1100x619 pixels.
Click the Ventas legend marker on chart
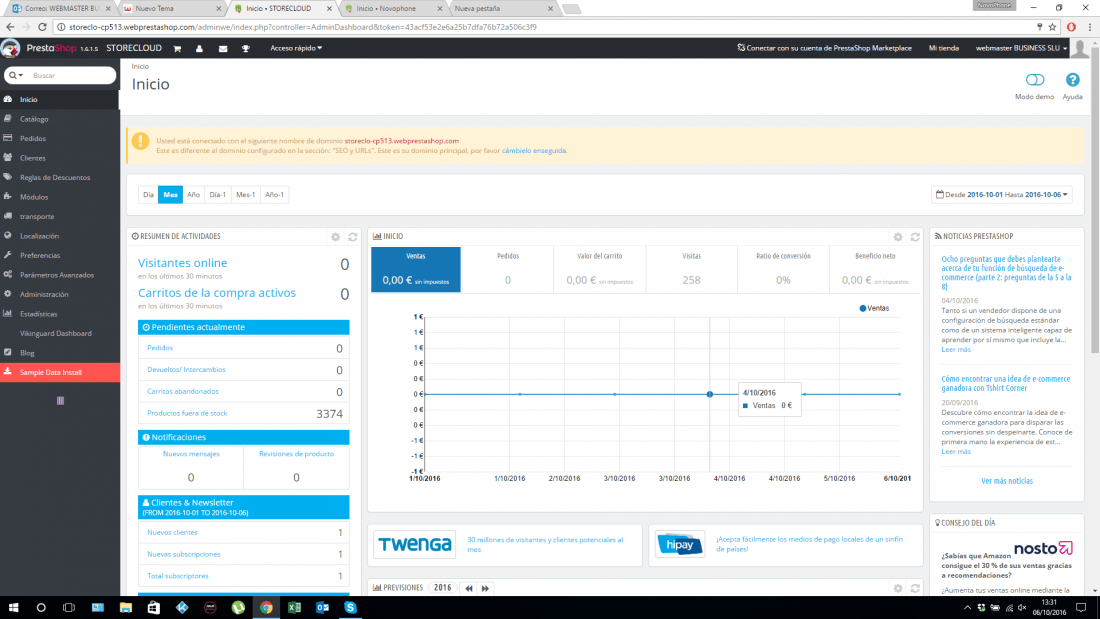(863, 309)
